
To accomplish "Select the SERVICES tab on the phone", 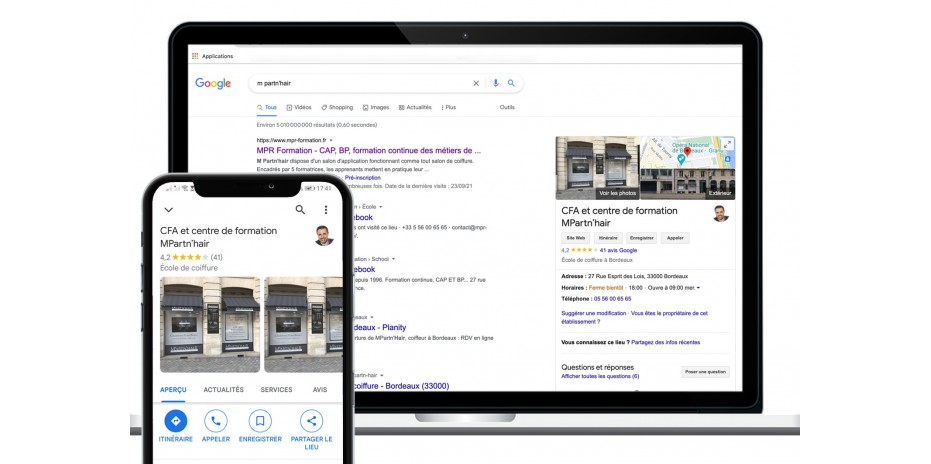I will 277,390.
